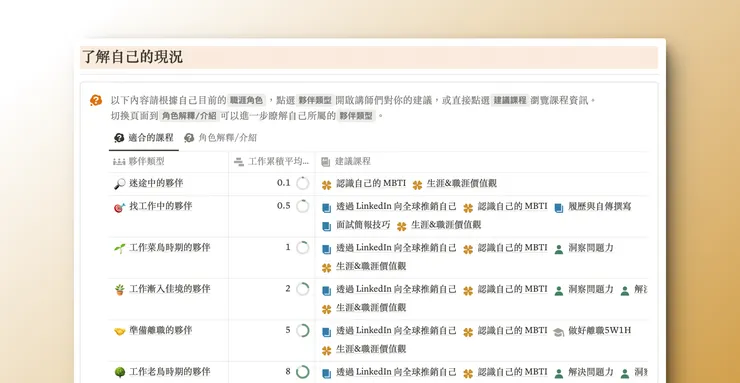This screenshot has height=383, width=740.
Task: Click the 了解自己的現況 heading
Action: (133, 58)
